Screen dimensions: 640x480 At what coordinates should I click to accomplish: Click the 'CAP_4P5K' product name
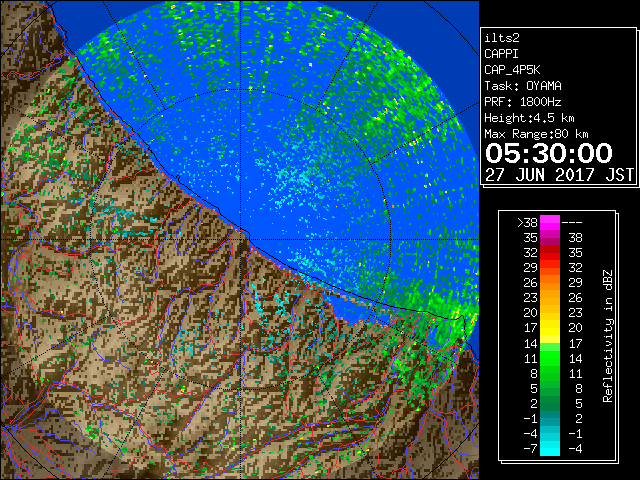click(x=512, y=70)
